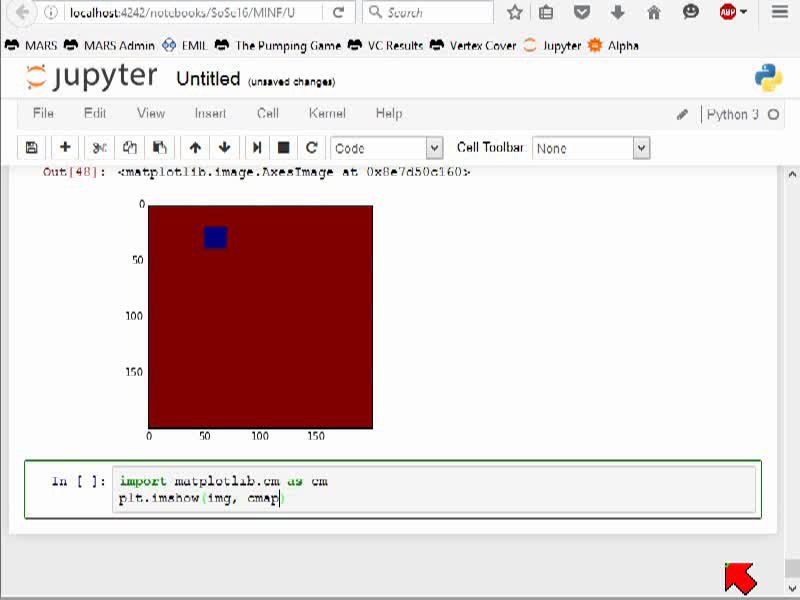
Task: Open the Cell Toolbar None dropdown
Action: (x=591, y=148)
